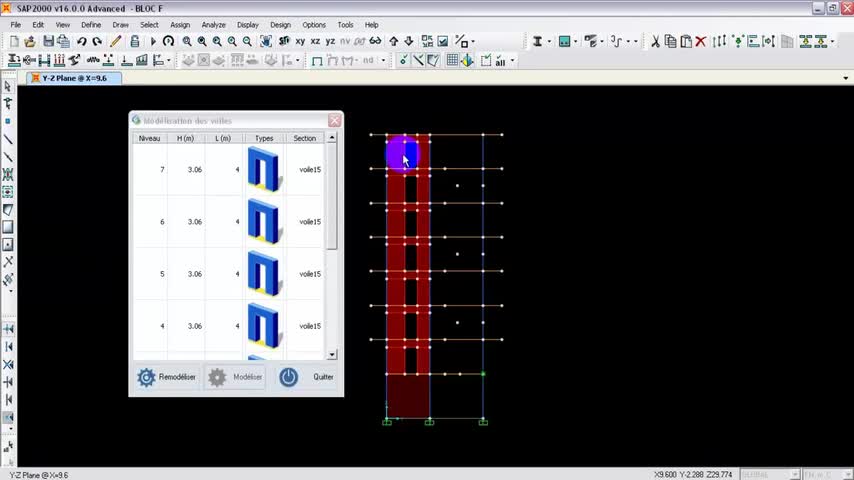
Task: Select the Draw Rectangular Area tool in left toolbar
Action: pyautogui.click(x=8, y=227)
